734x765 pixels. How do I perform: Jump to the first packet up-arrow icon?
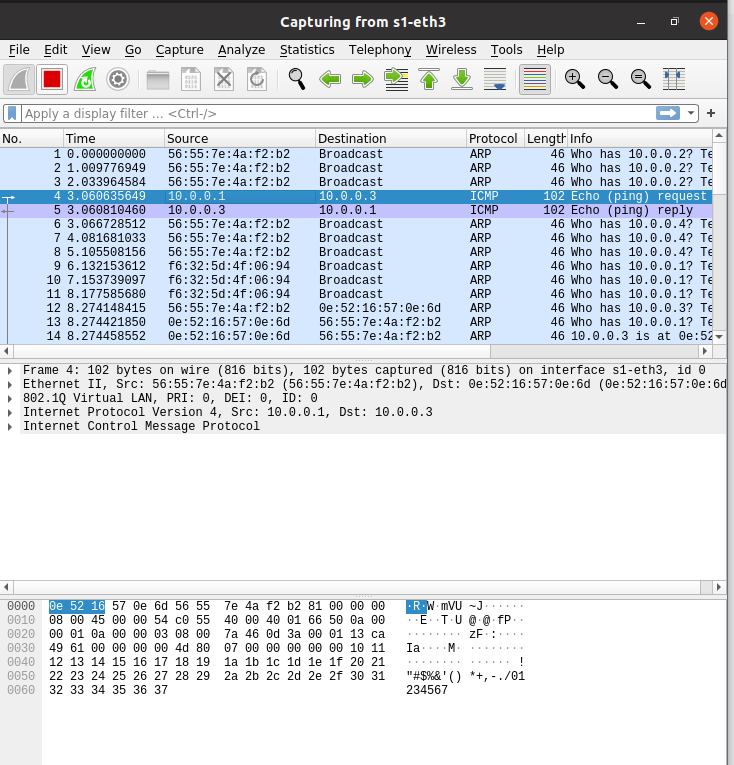429,79
